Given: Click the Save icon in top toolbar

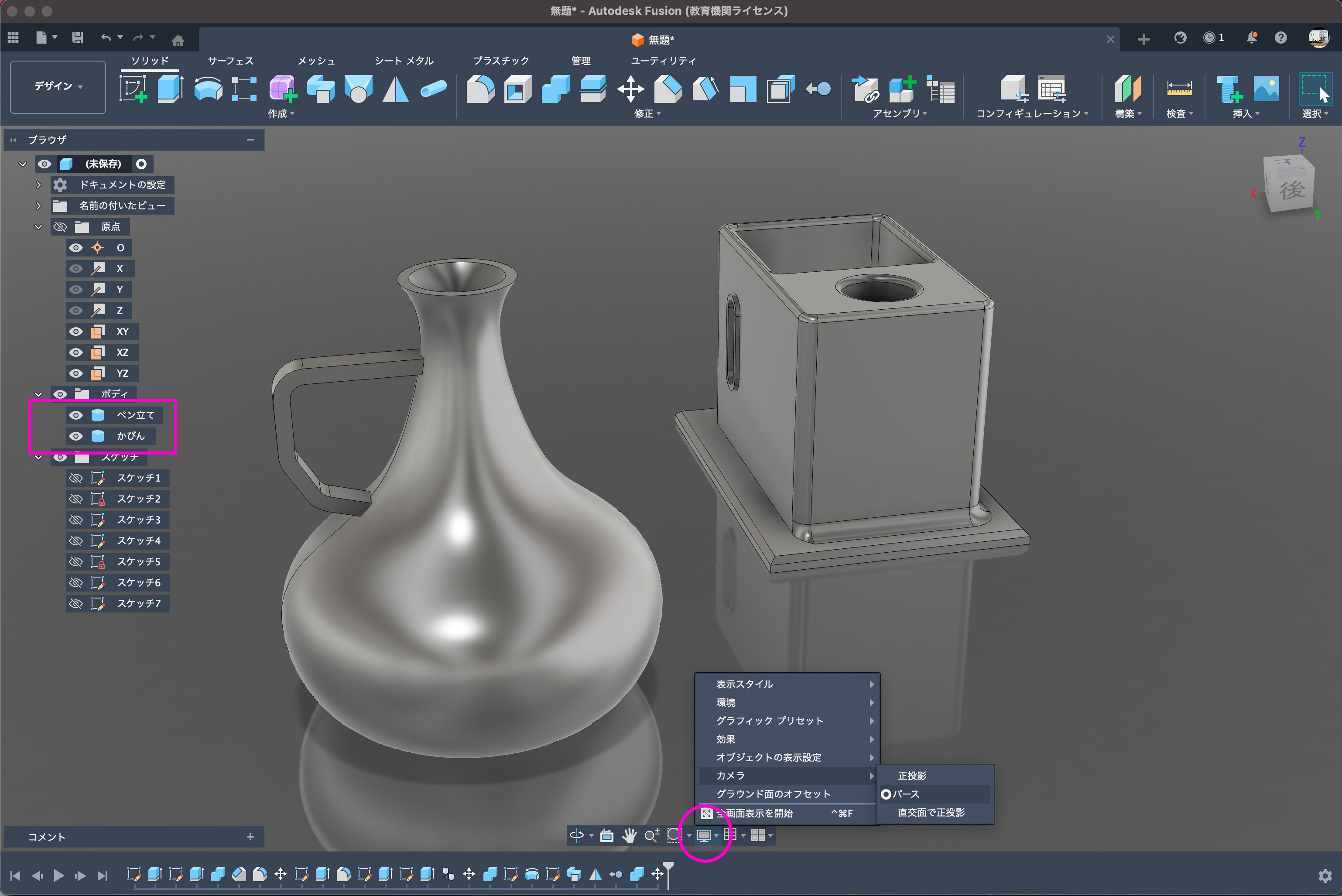Looking at the screenshot, I should click(x=78, y=38).
